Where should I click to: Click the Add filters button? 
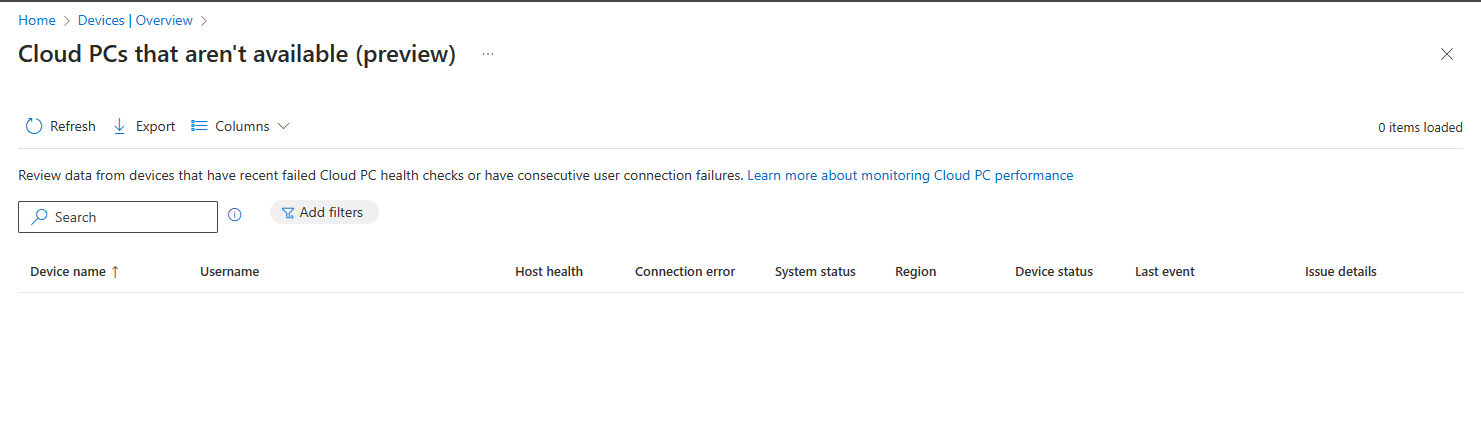[324, 212]
